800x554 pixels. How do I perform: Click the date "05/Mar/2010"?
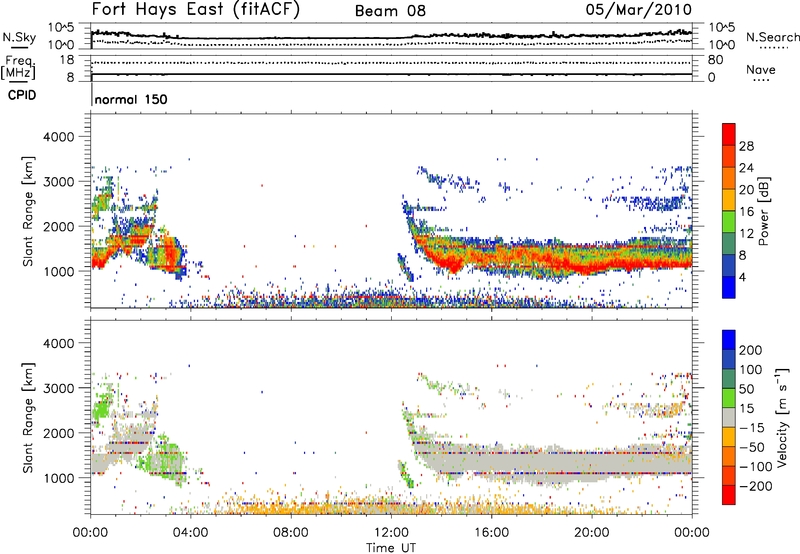[639, 10]
